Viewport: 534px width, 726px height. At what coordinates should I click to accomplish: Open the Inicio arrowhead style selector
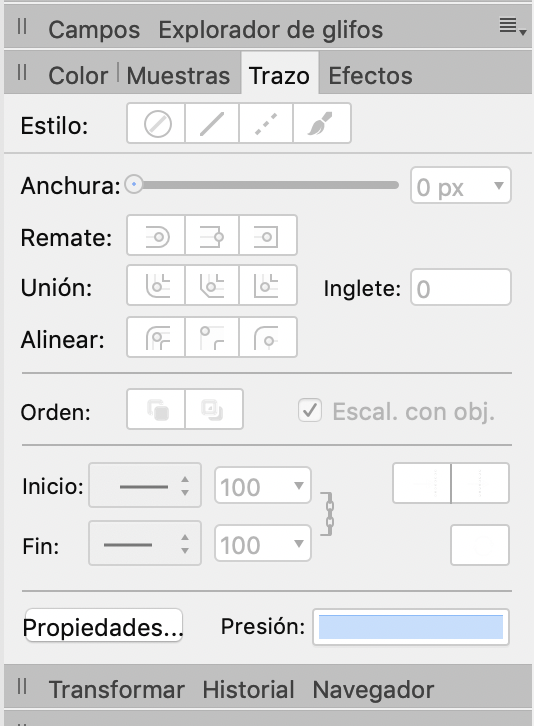coord(145,486)
